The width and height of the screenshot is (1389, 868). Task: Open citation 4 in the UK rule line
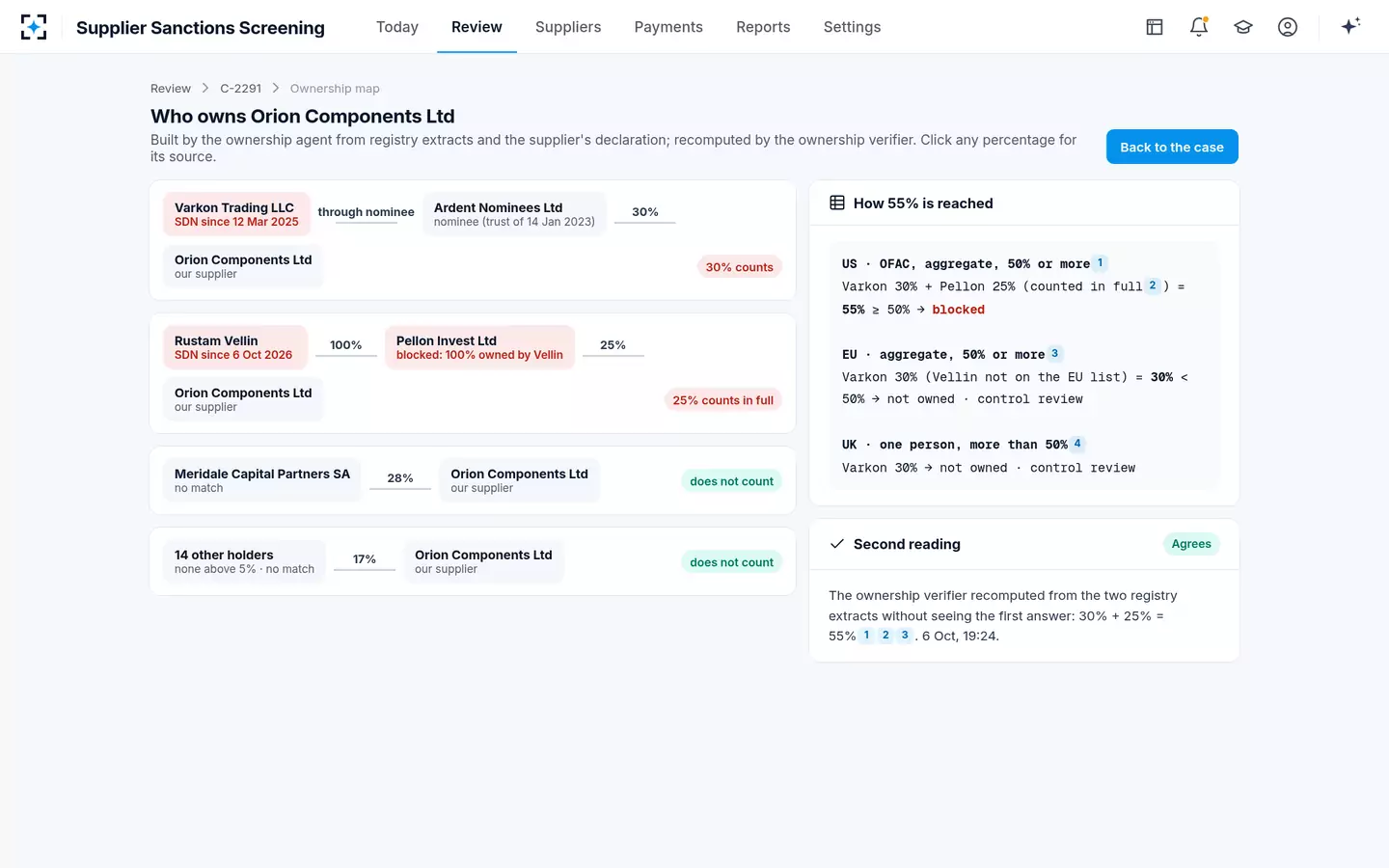click(x=1077, y=444)
